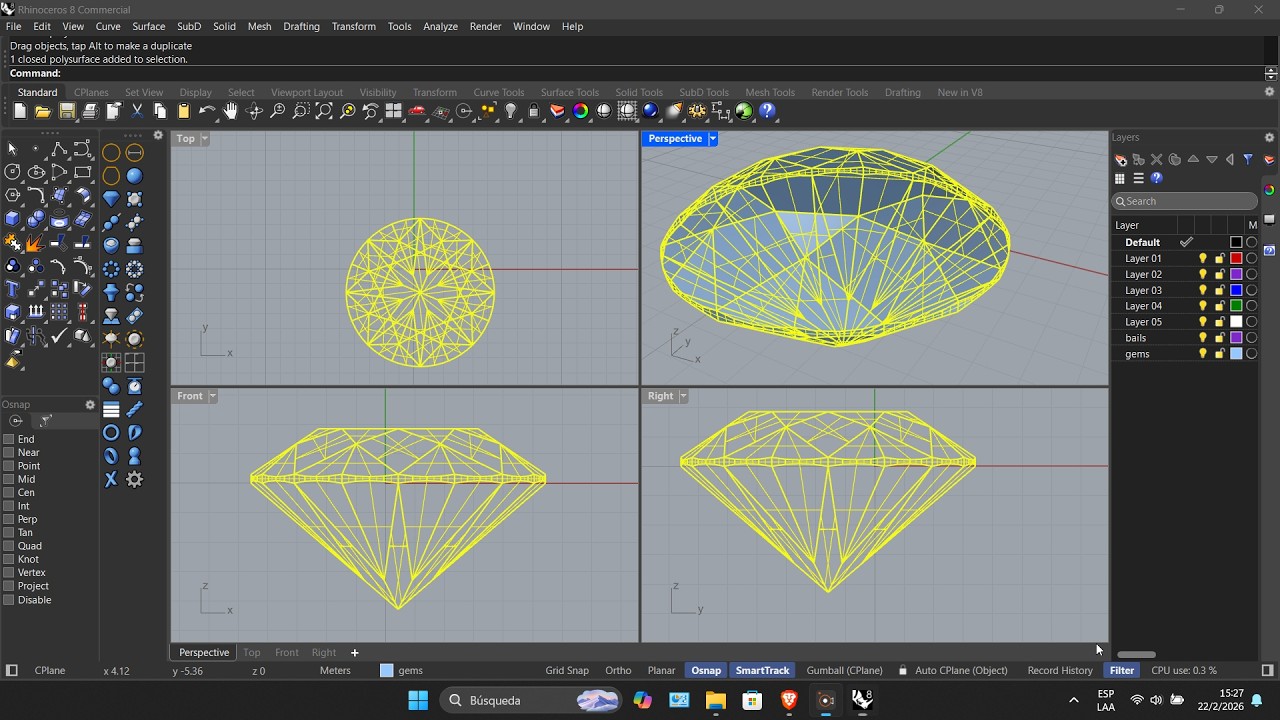Add a new viewport tab with plus button

pyautogui.click(x=354, y=652)
